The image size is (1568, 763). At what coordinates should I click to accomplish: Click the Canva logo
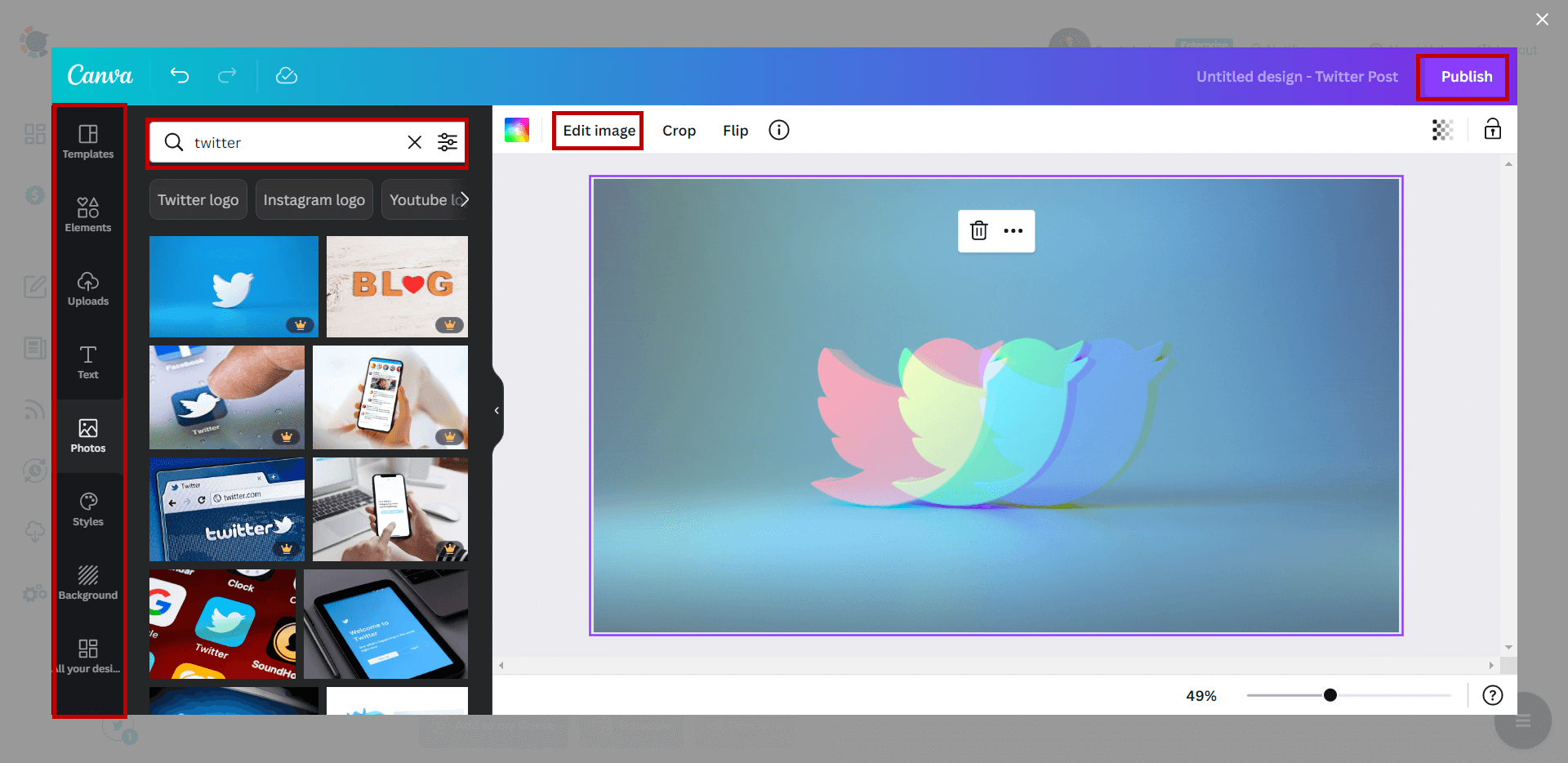point(100,75)
